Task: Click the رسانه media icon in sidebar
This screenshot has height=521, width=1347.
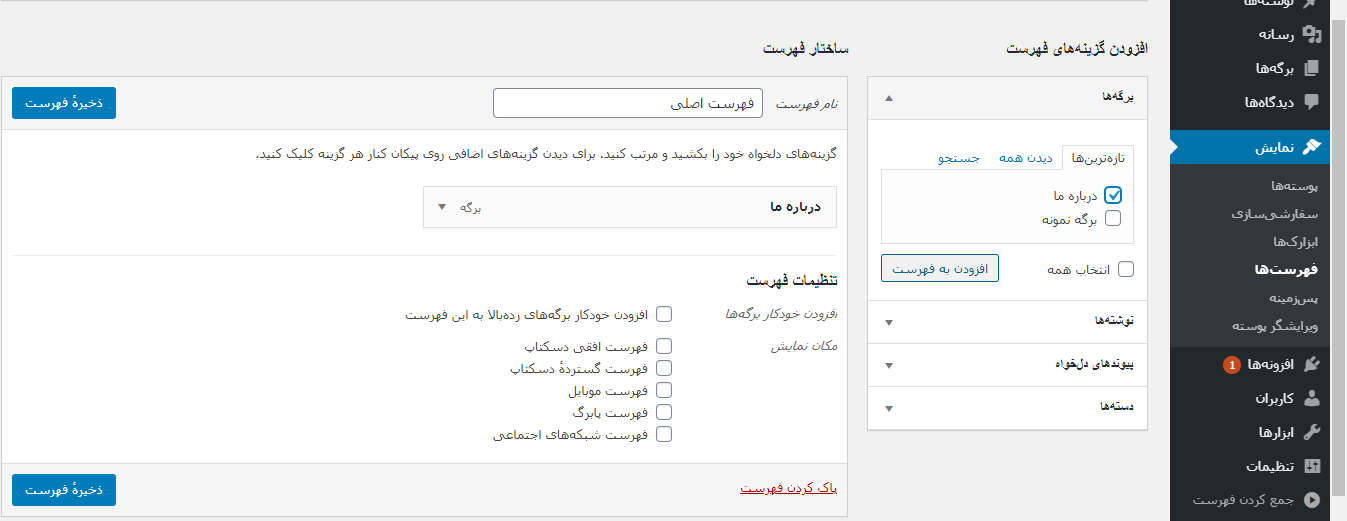Action: click(x=1312, y=34)
